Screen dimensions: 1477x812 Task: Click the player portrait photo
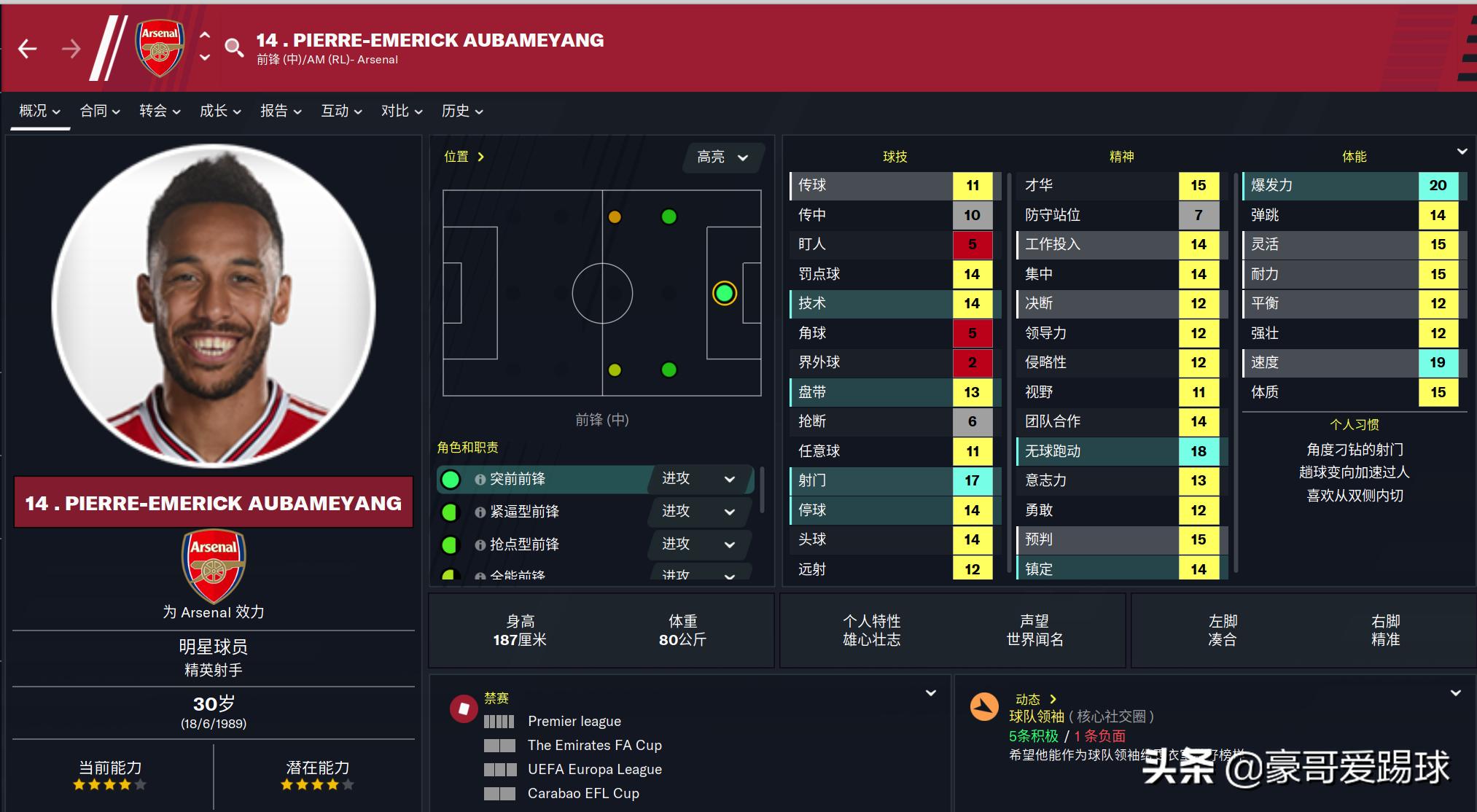[x=214, y=306]
